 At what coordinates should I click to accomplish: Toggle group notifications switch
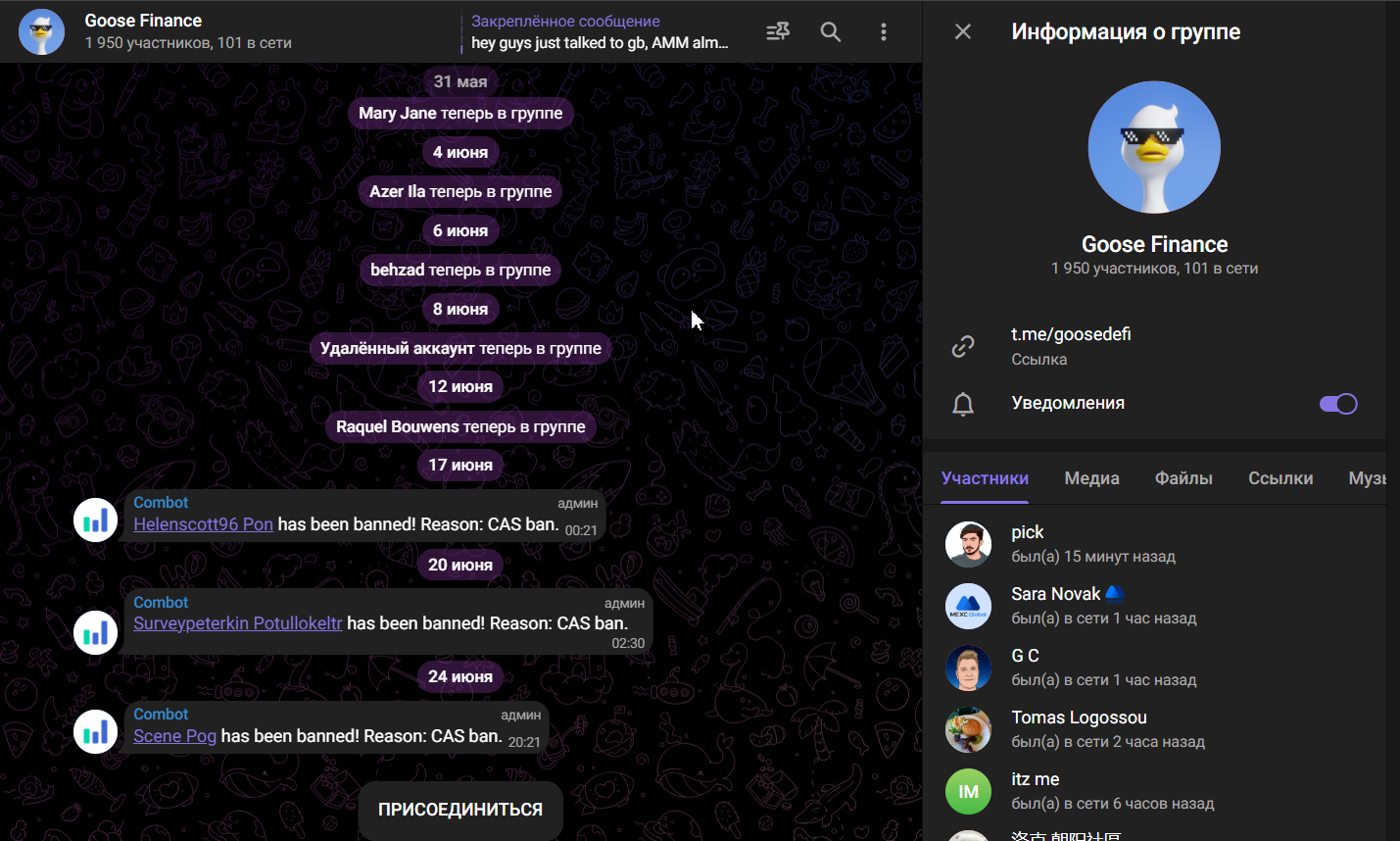pos(1338,404)
